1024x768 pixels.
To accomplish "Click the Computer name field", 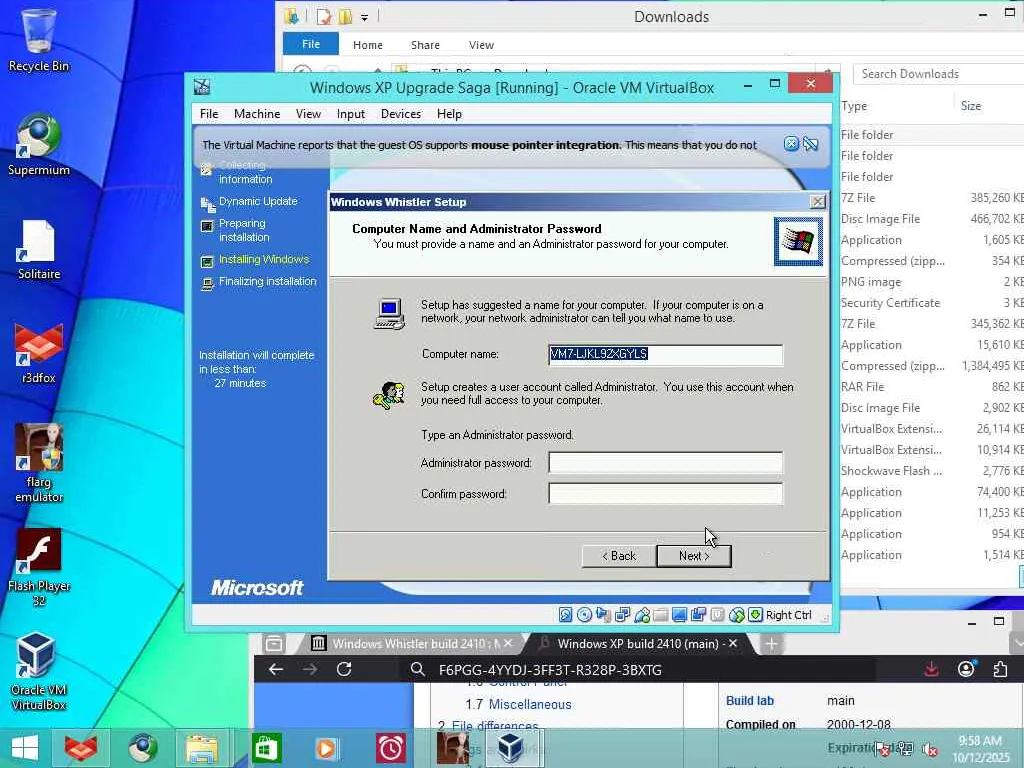I will coord(665,354).
